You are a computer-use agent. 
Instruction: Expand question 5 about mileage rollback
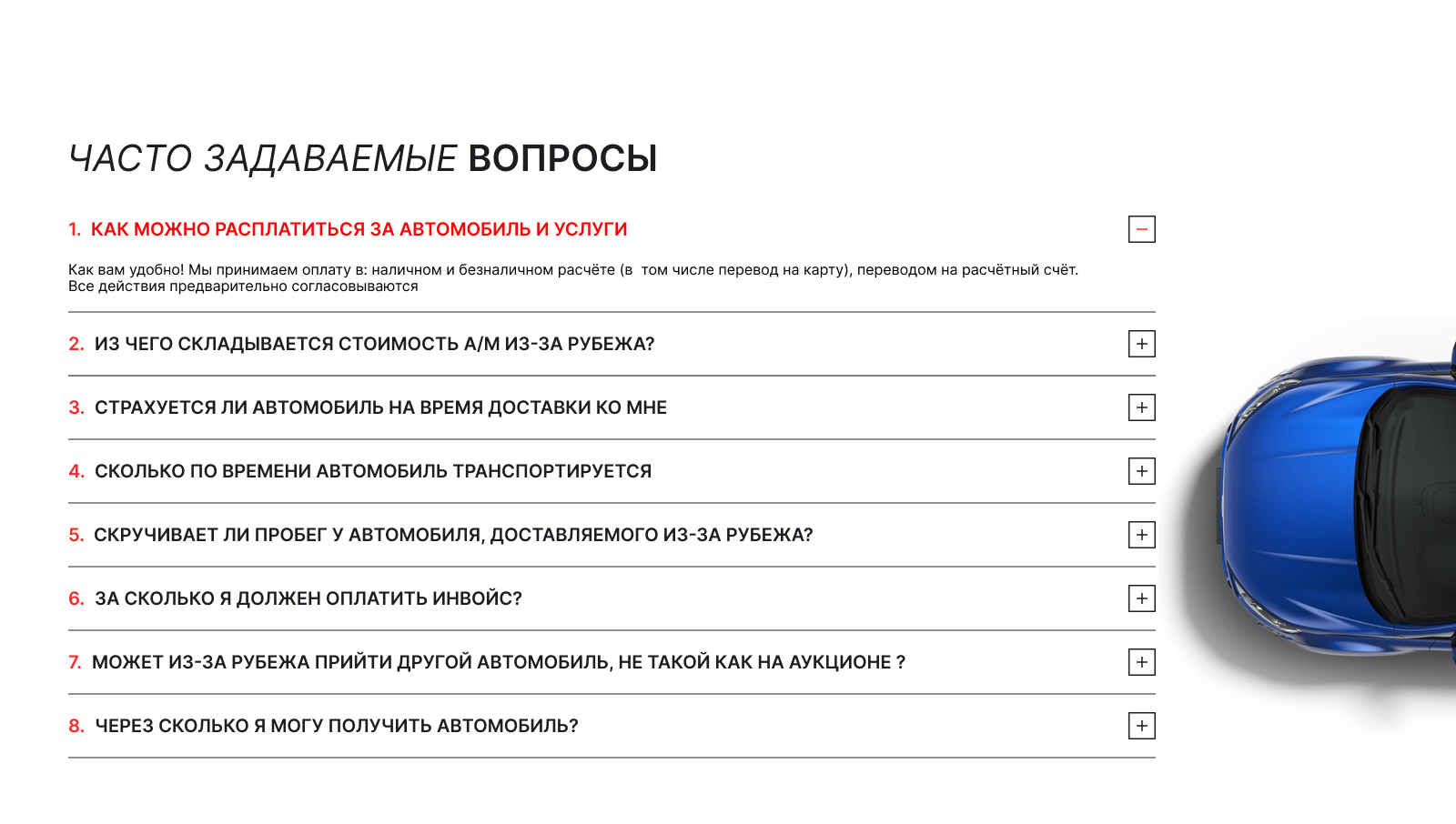tap(1142, 535)
